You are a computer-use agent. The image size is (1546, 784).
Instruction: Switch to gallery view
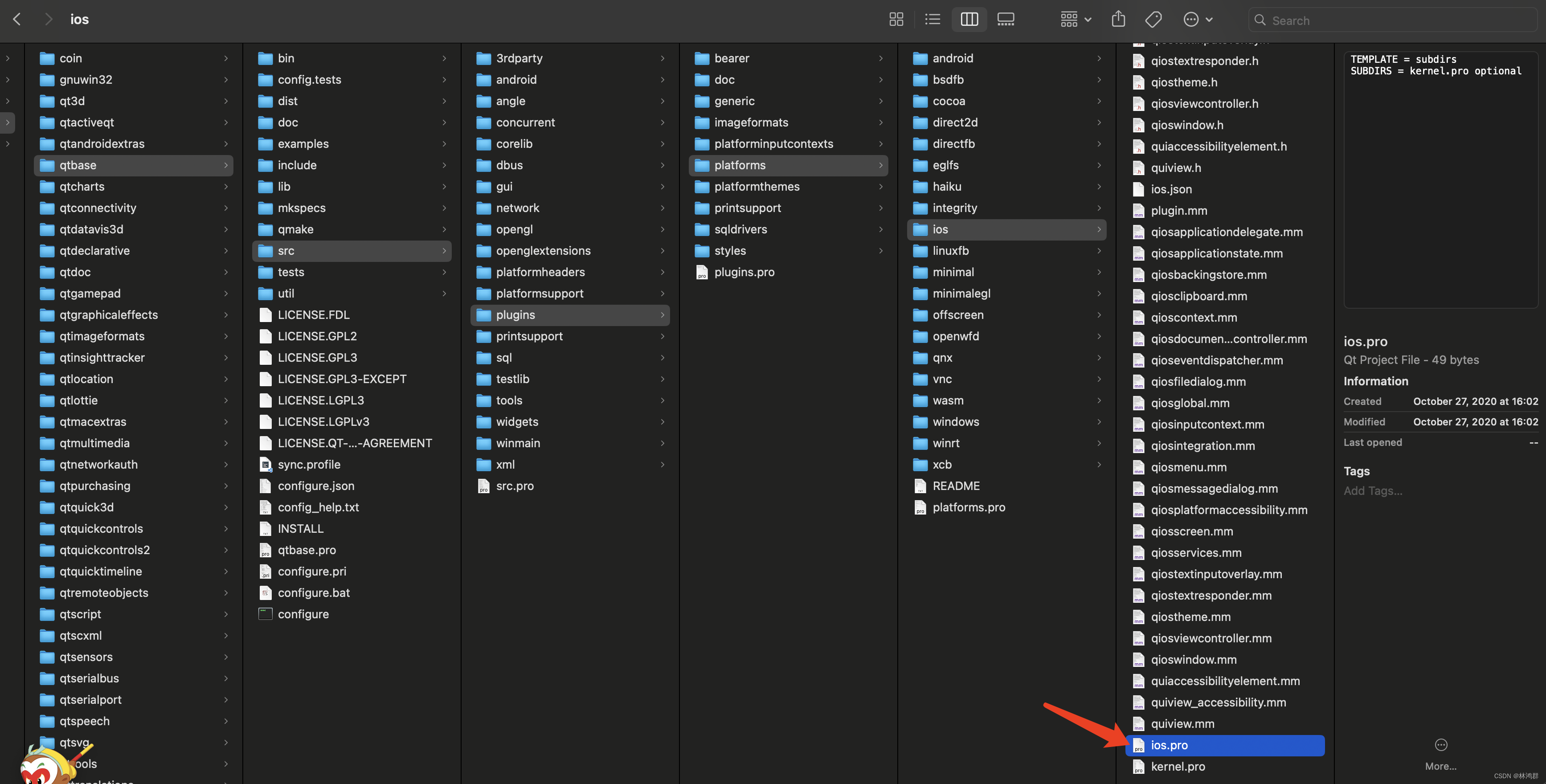[1006, 20]
